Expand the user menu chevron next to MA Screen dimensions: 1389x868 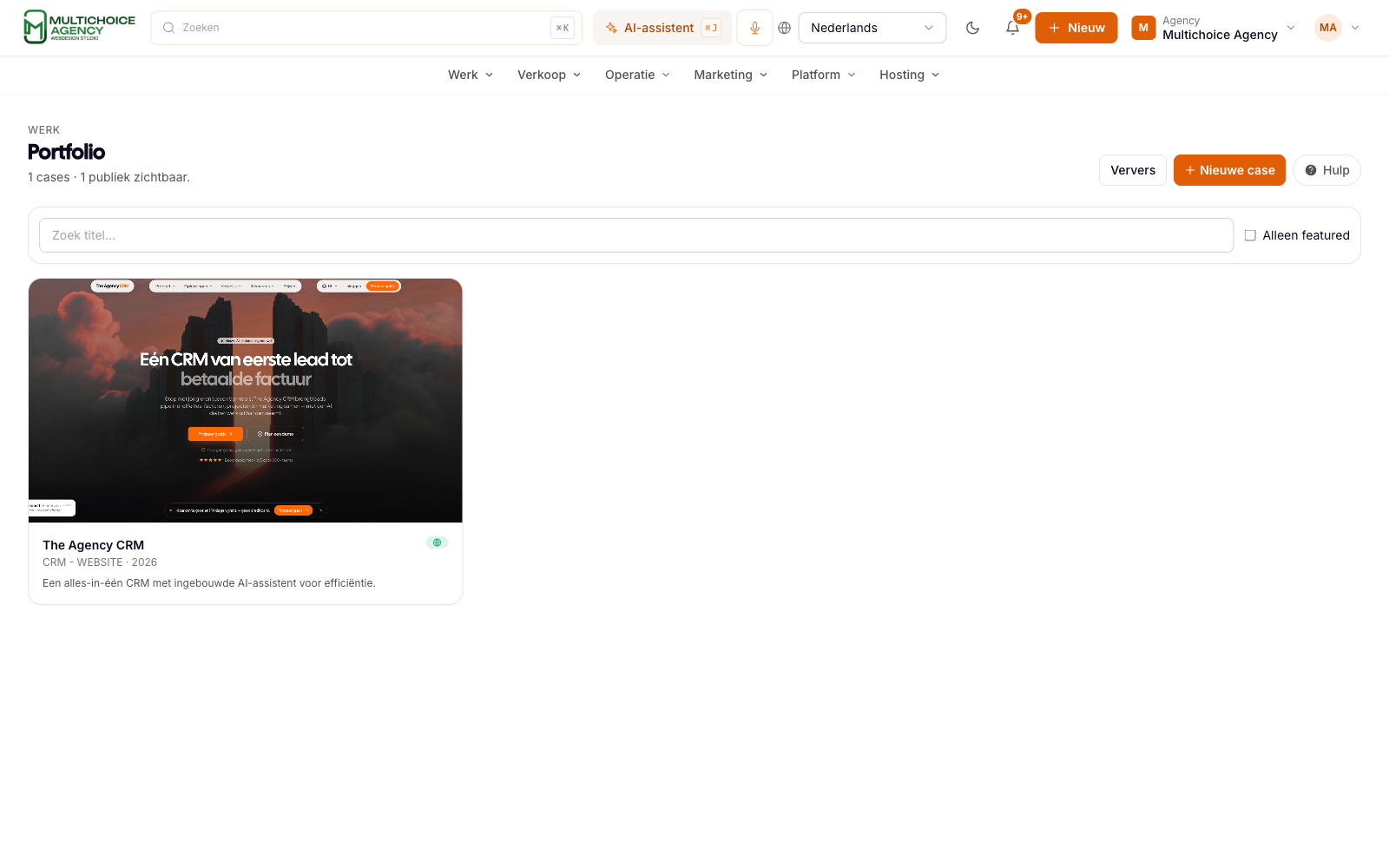(1355, 28)
